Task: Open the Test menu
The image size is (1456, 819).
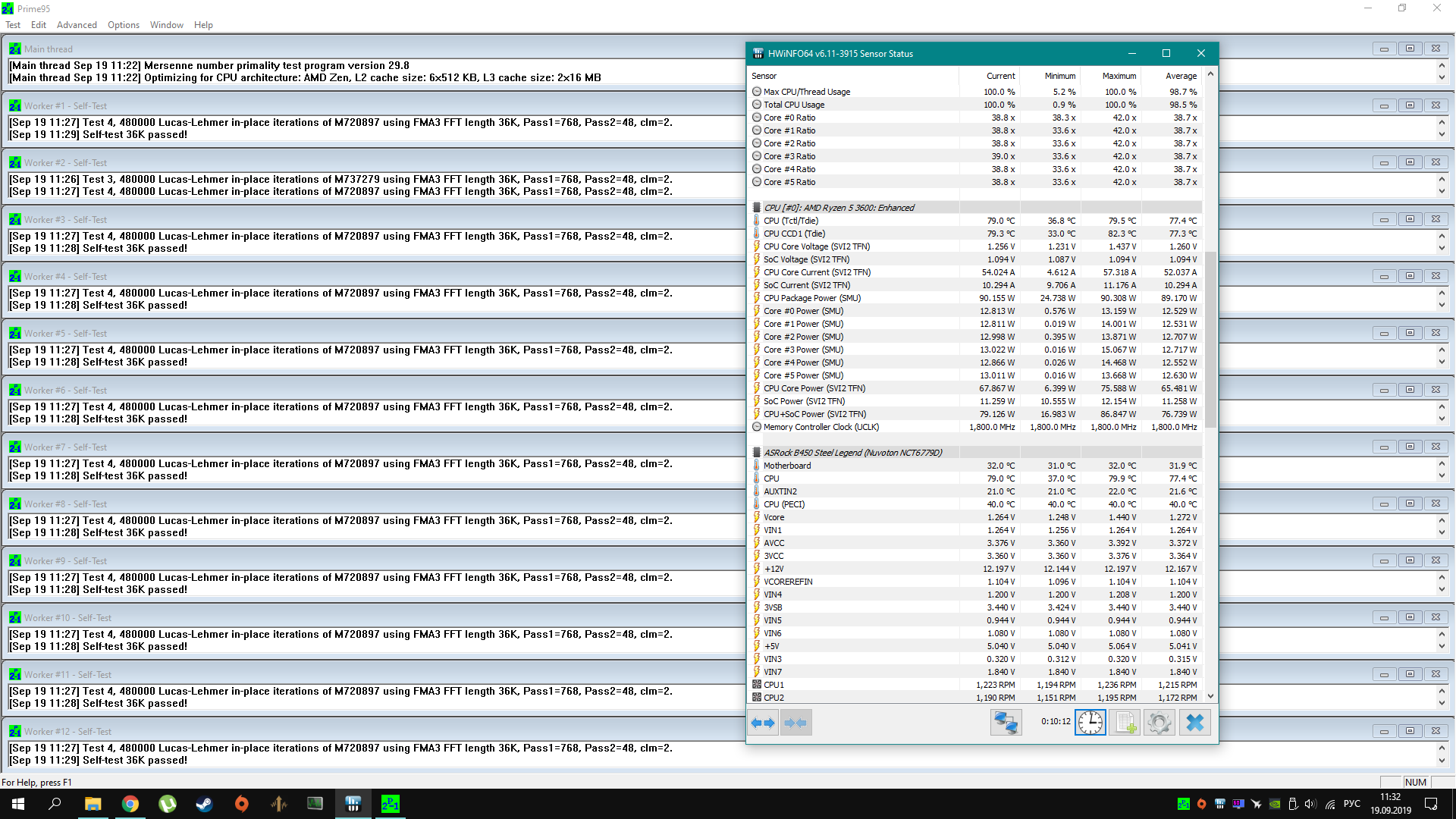Action: 13,25
